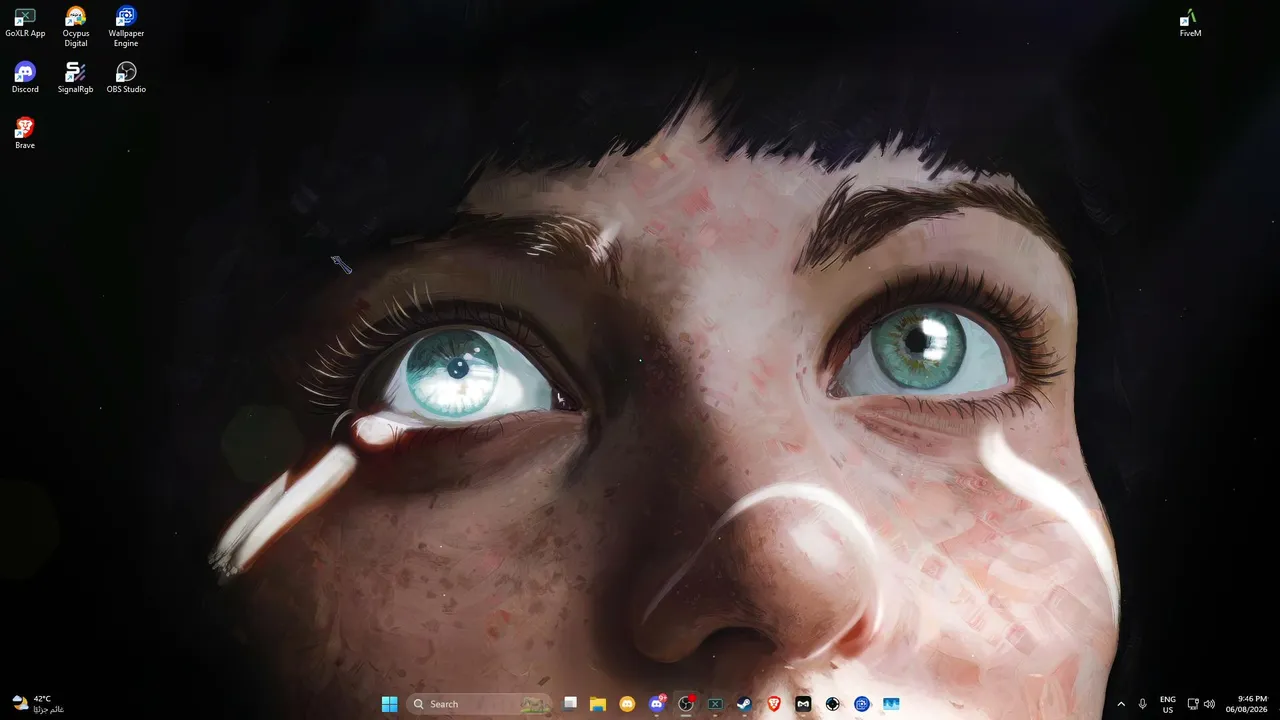Open File Explorer from the taskbar

(x=598, y=704)
